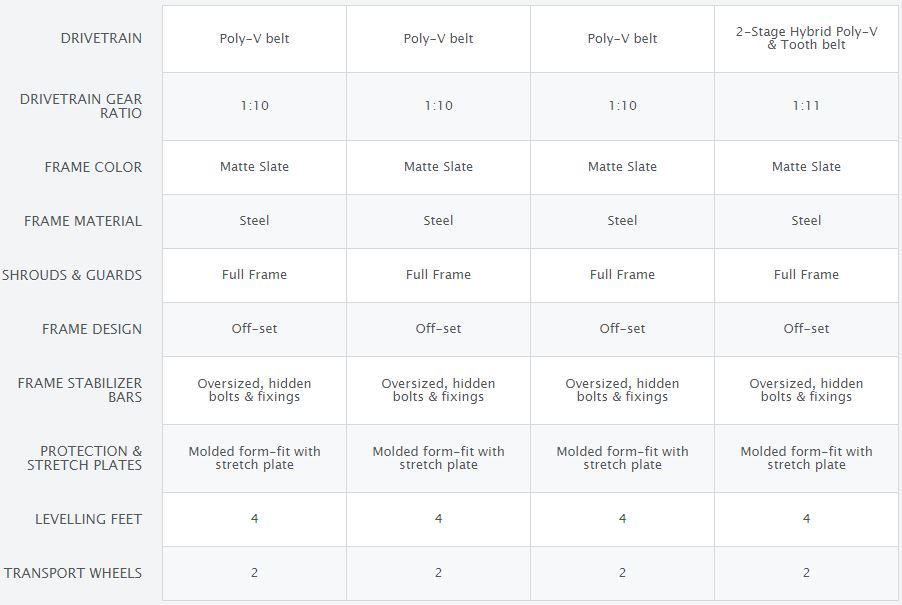The image size is (902, 605).
Task: Select the fourth Oversized, hidden bolts & fixings cell
Action: (x=807, y=390)
